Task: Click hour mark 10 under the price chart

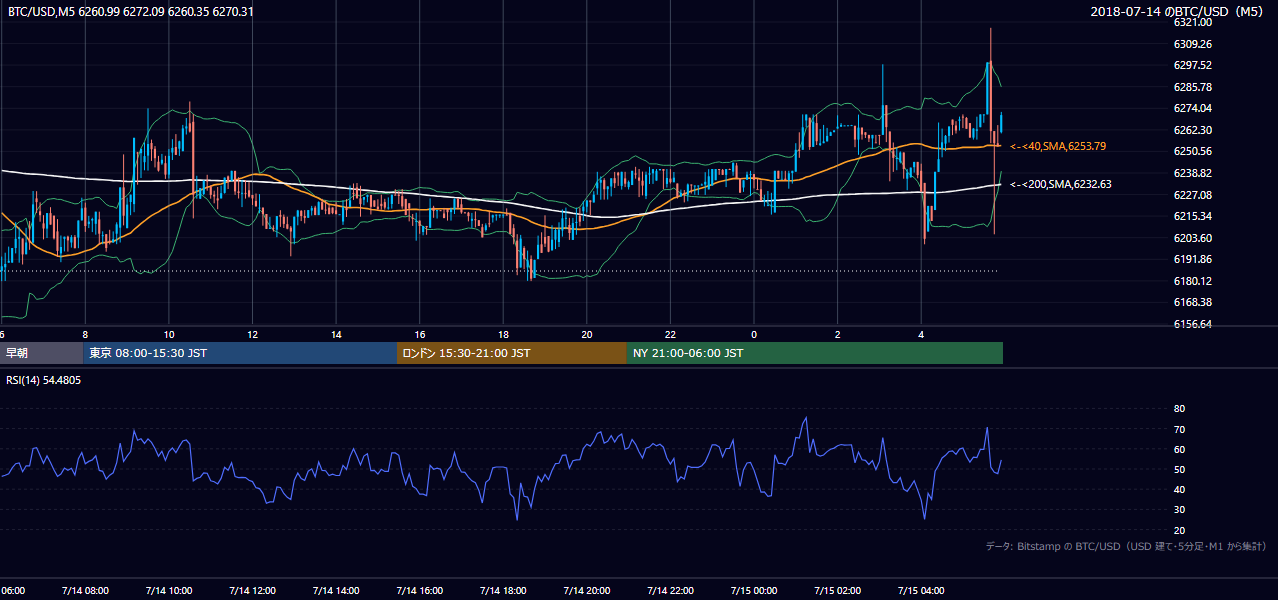Action: click(x=169, y=335)
